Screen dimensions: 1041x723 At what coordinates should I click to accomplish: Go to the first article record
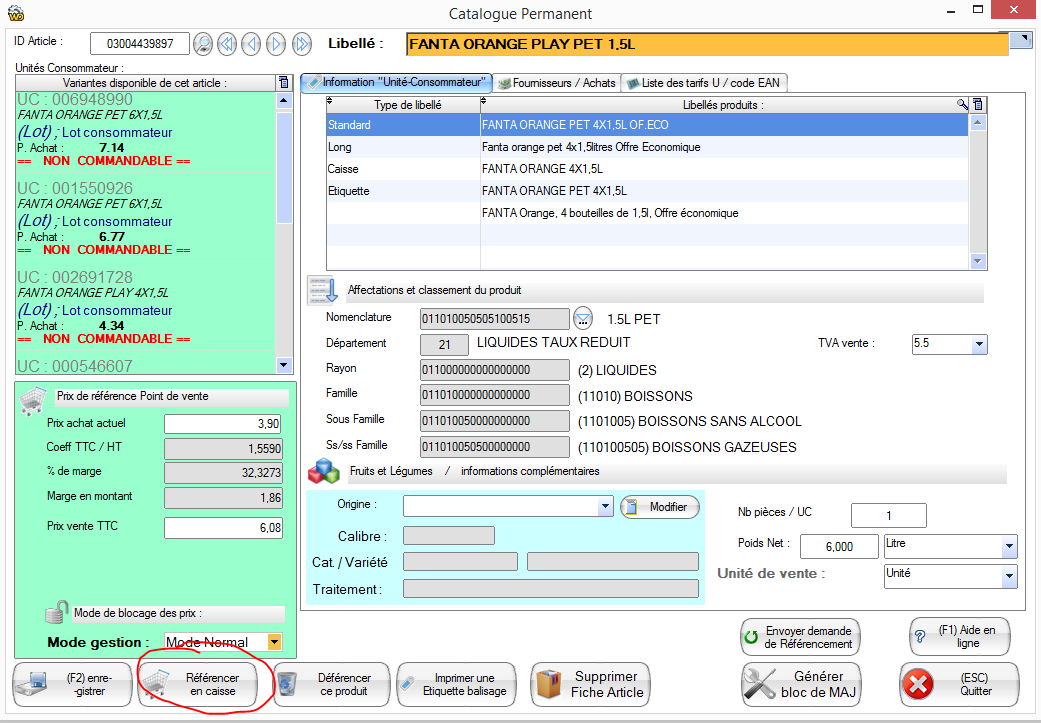227,44
